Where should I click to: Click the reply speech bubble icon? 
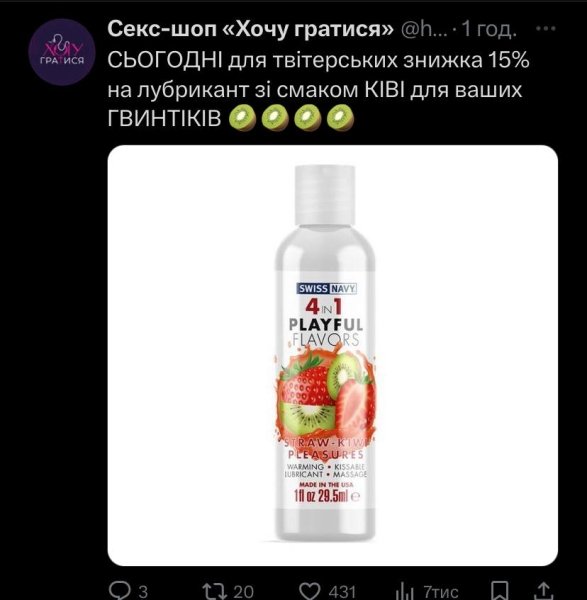click(118, 591)
